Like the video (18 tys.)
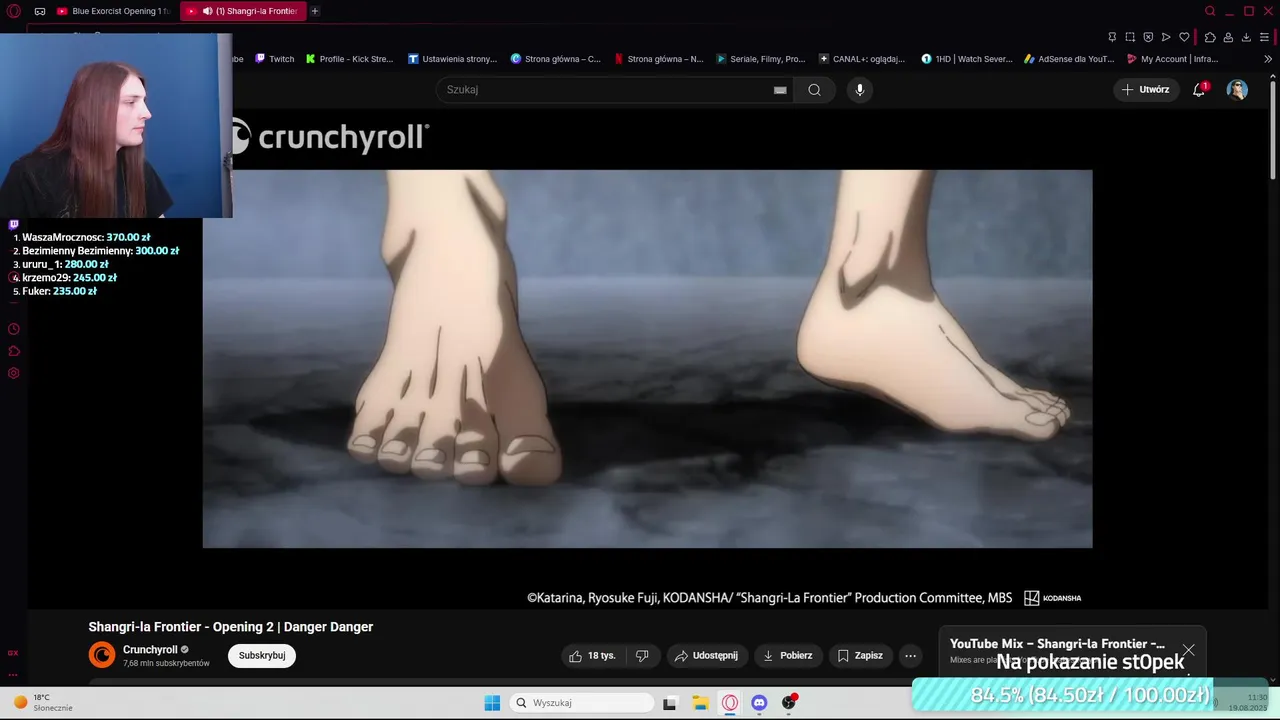1280x720 pixels. coord(592,655)
